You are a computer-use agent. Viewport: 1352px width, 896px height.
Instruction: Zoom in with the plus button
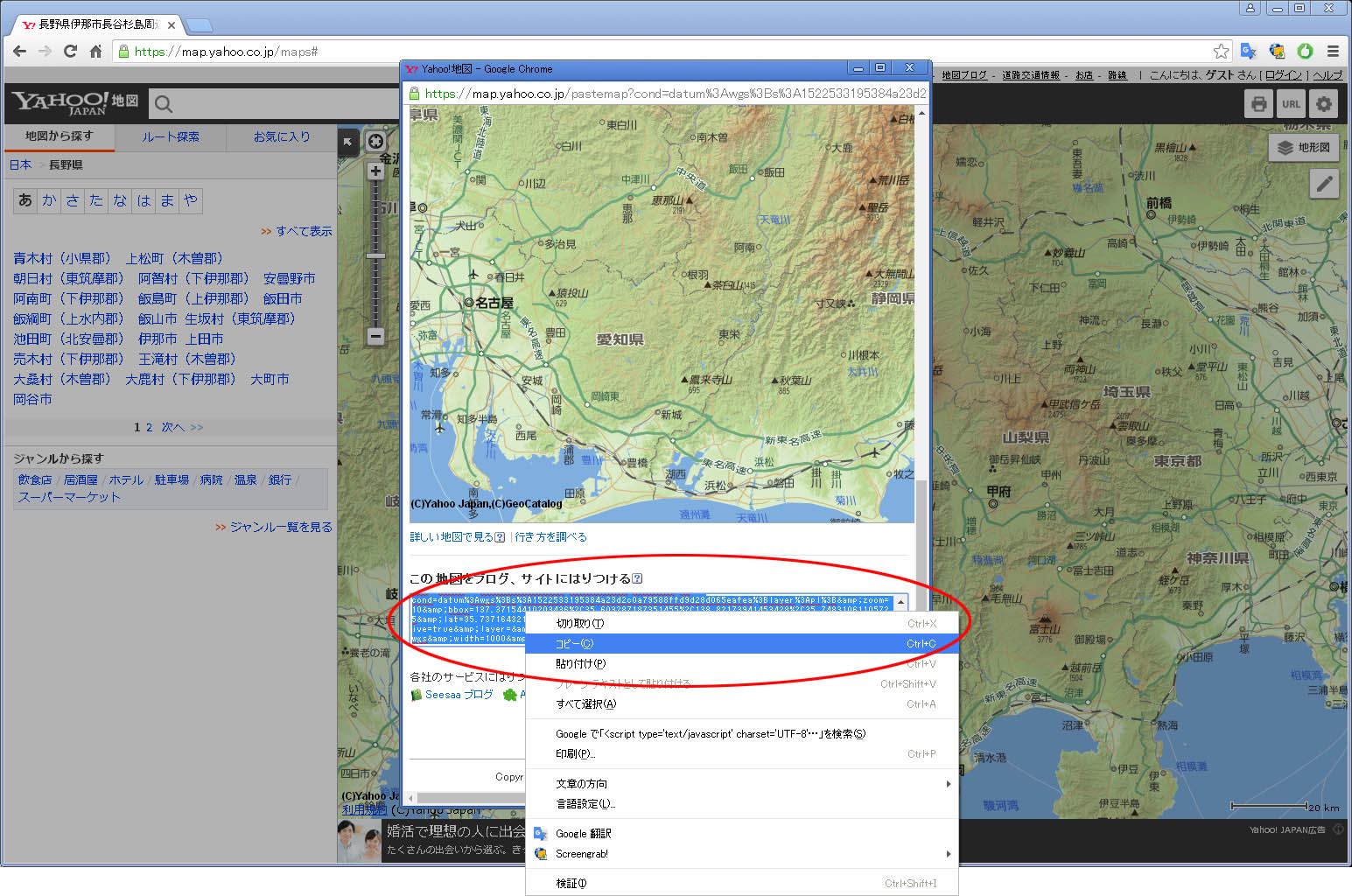click(x=375, y=171)
